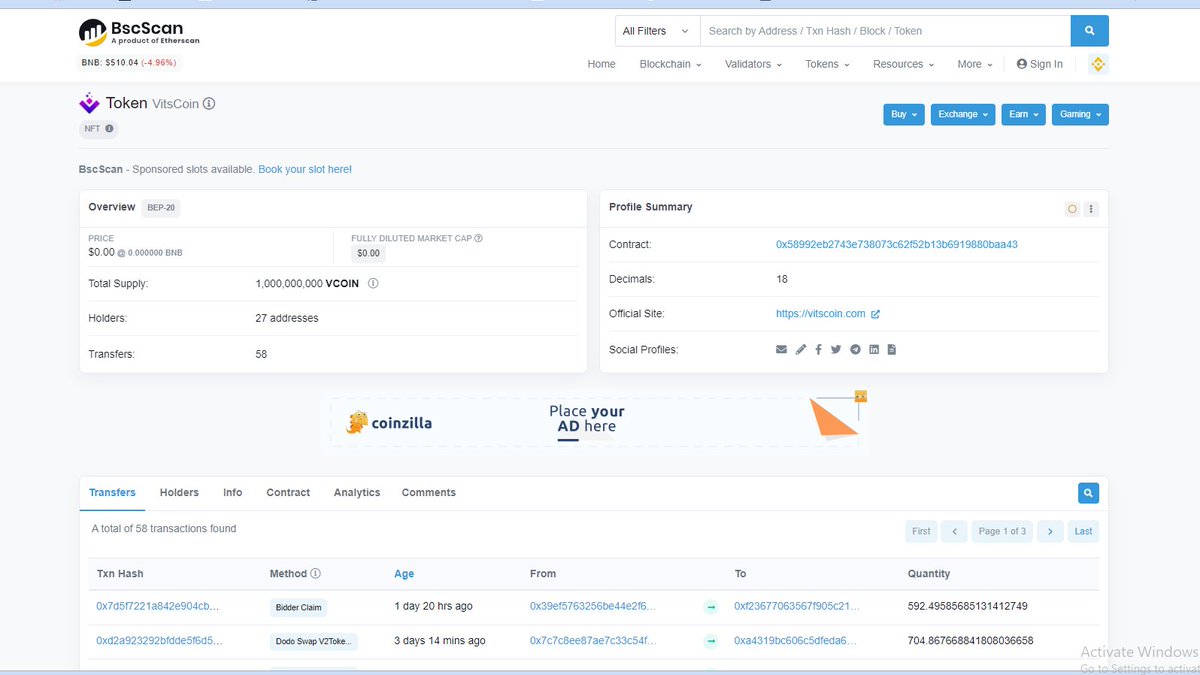Click the Facebook social icon

click(818, 350)
